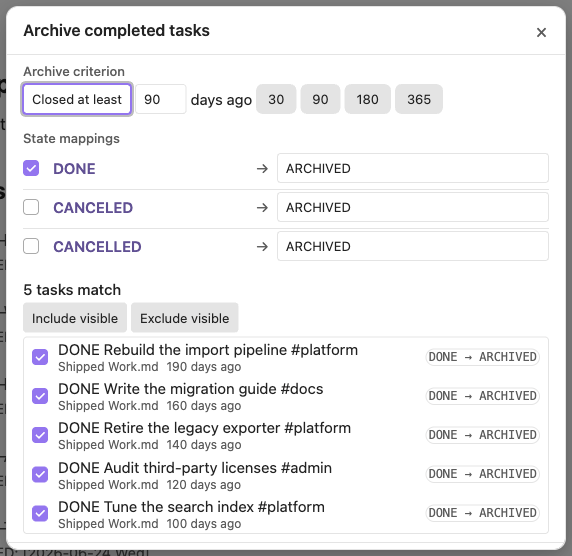
Task: Click the Include visible button
Action: 75,318
